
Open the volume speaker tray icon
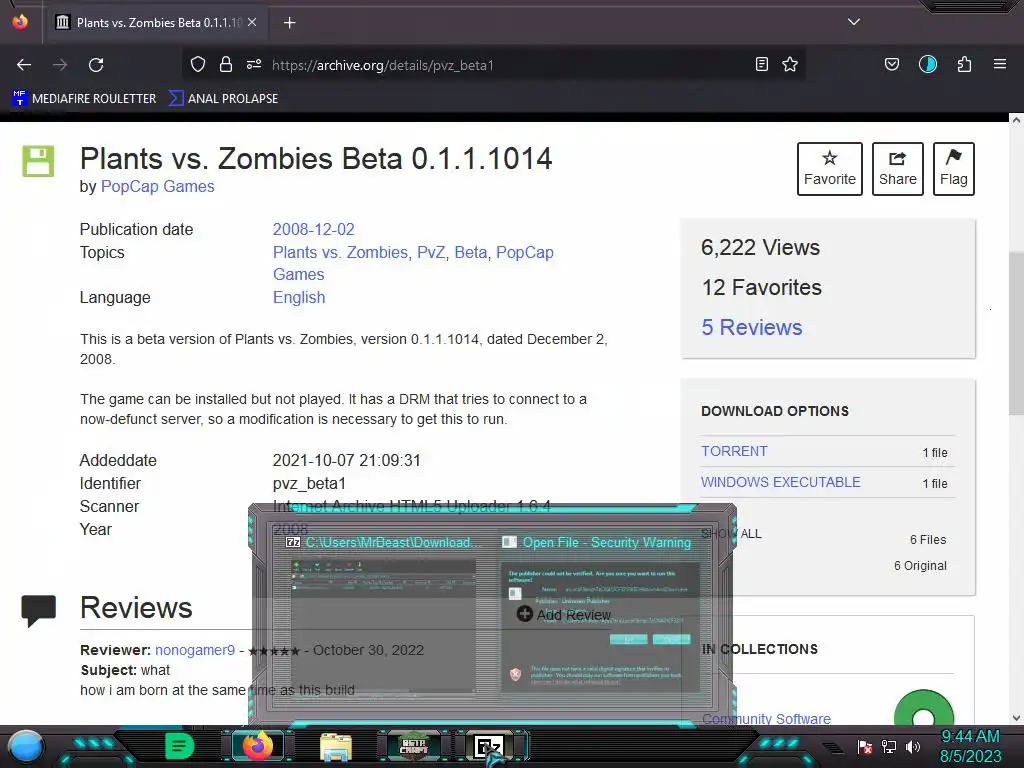[912, 746]
